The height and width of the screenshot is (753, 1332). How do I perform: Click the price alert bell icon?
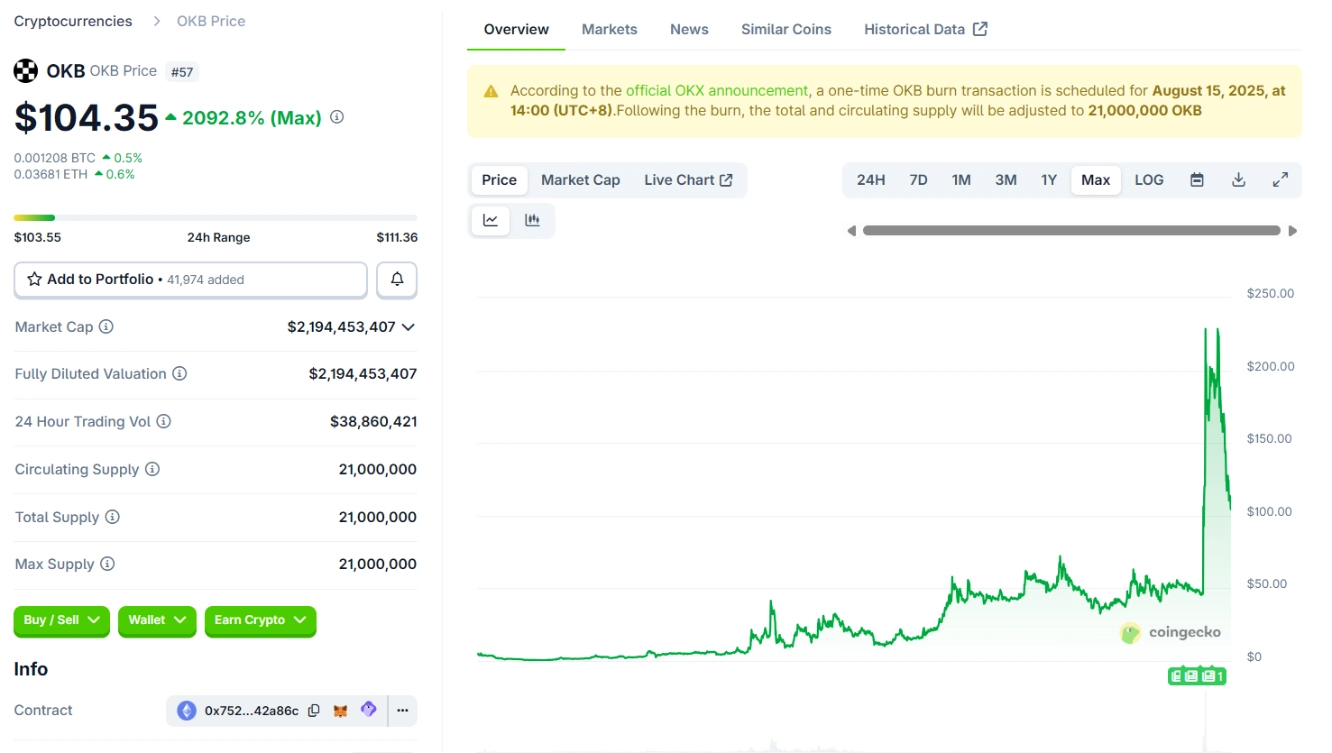coord(397,280)
